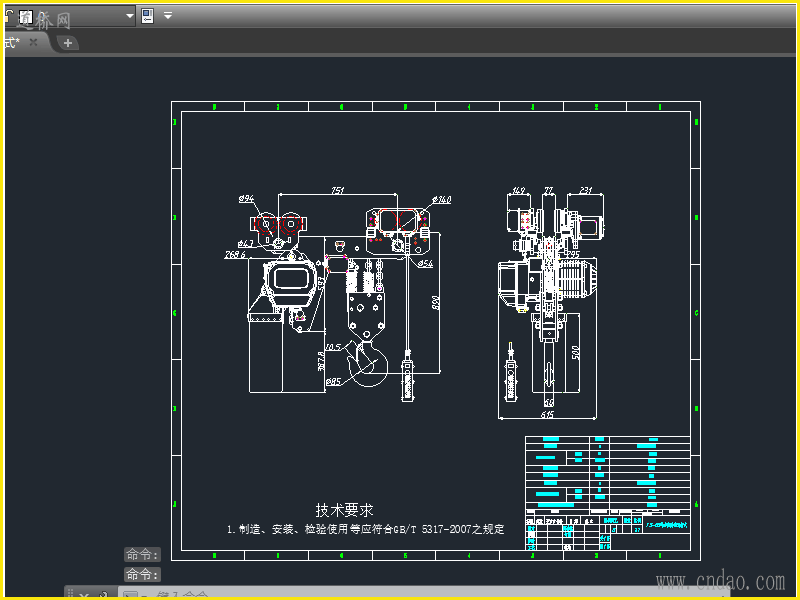
Task: Close the command line panel
Action: [x=84, y=595]
